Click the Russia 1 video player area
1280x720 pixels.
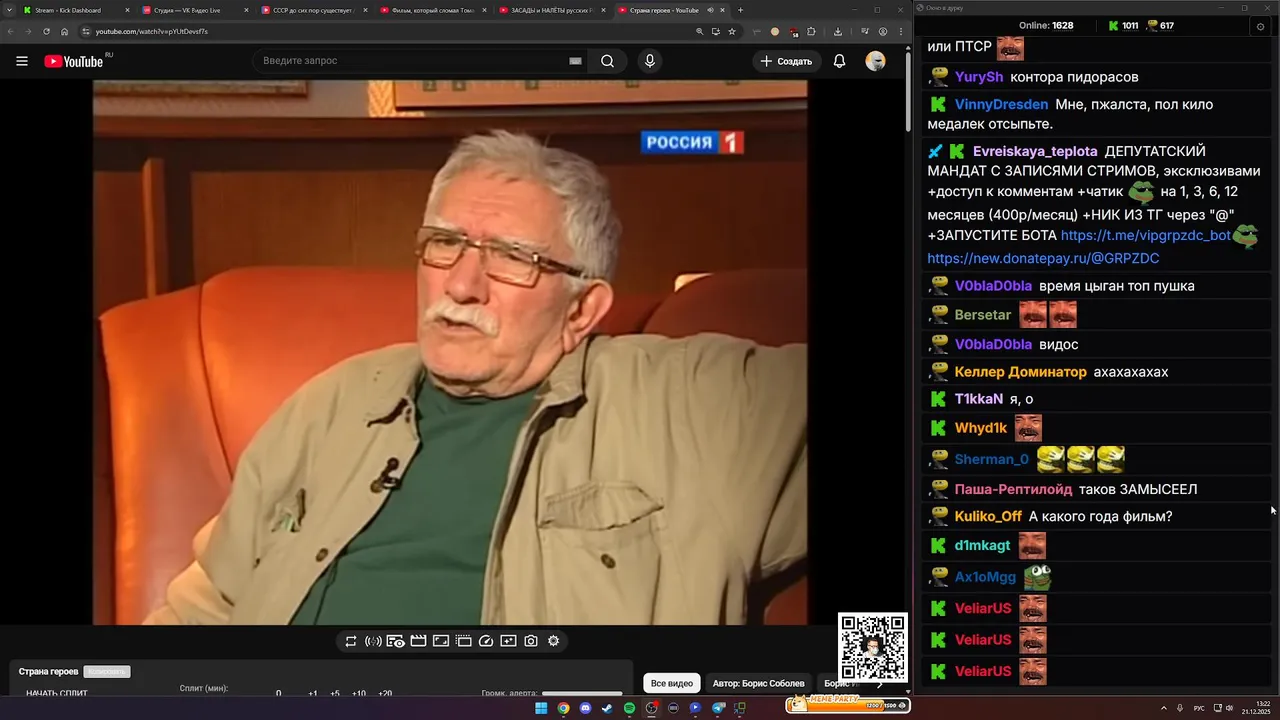[x=450, y=352]
